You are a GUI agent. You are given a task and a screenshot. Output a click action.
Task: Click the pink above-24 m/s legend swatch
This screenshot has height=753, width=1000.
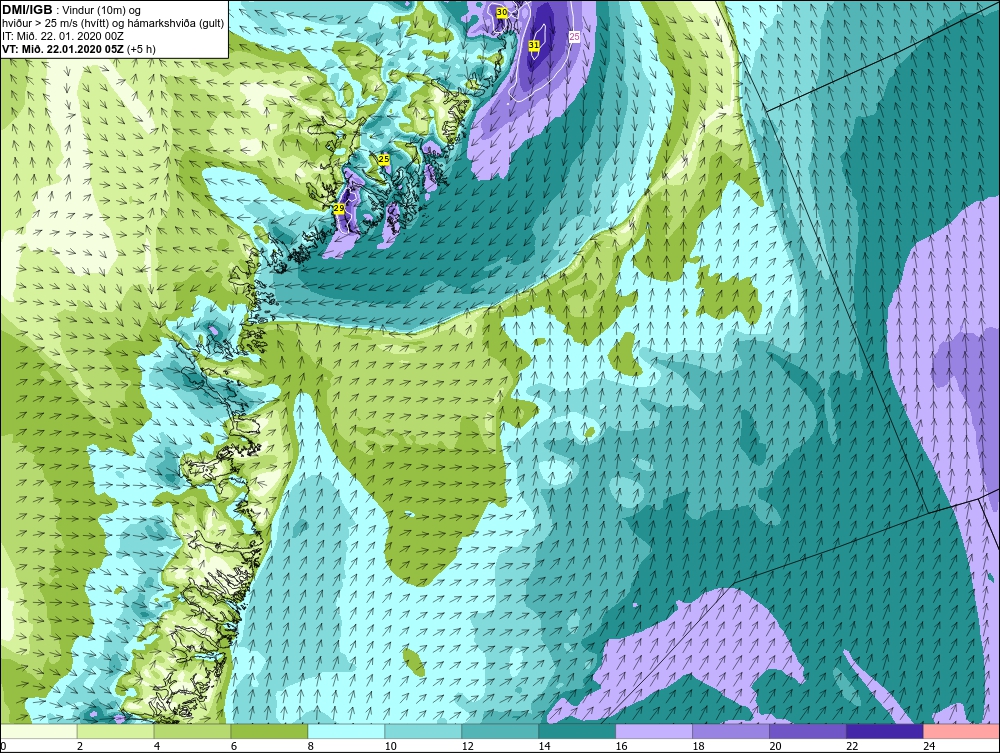point(961,731)
